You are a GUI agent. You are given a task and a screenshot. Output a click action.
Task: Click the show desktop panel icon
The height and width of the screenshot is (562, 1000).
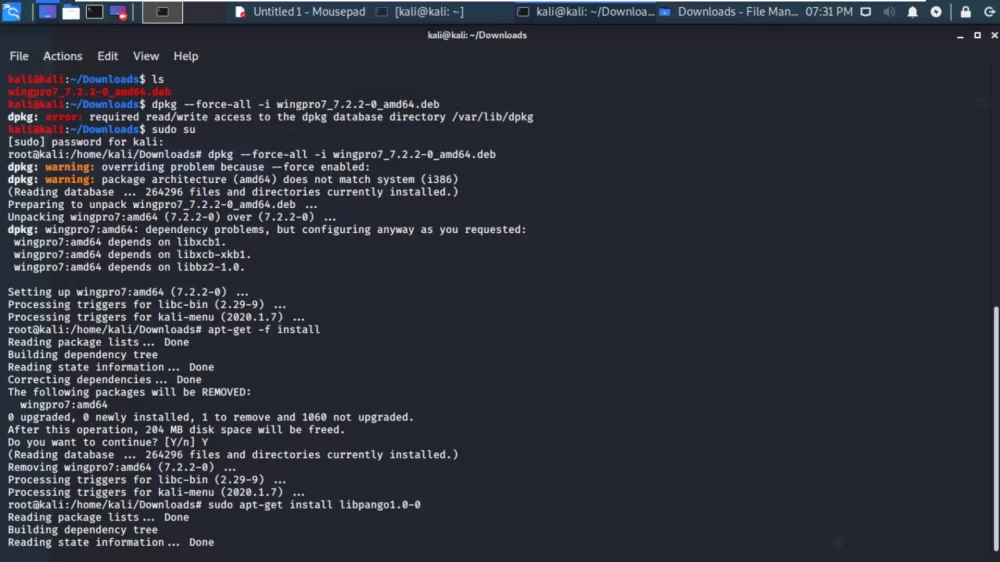47,11
